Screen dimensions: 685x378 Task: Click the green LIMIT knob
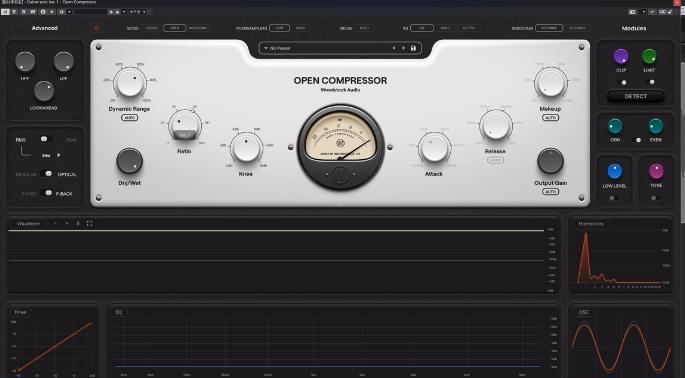[649, 56]
